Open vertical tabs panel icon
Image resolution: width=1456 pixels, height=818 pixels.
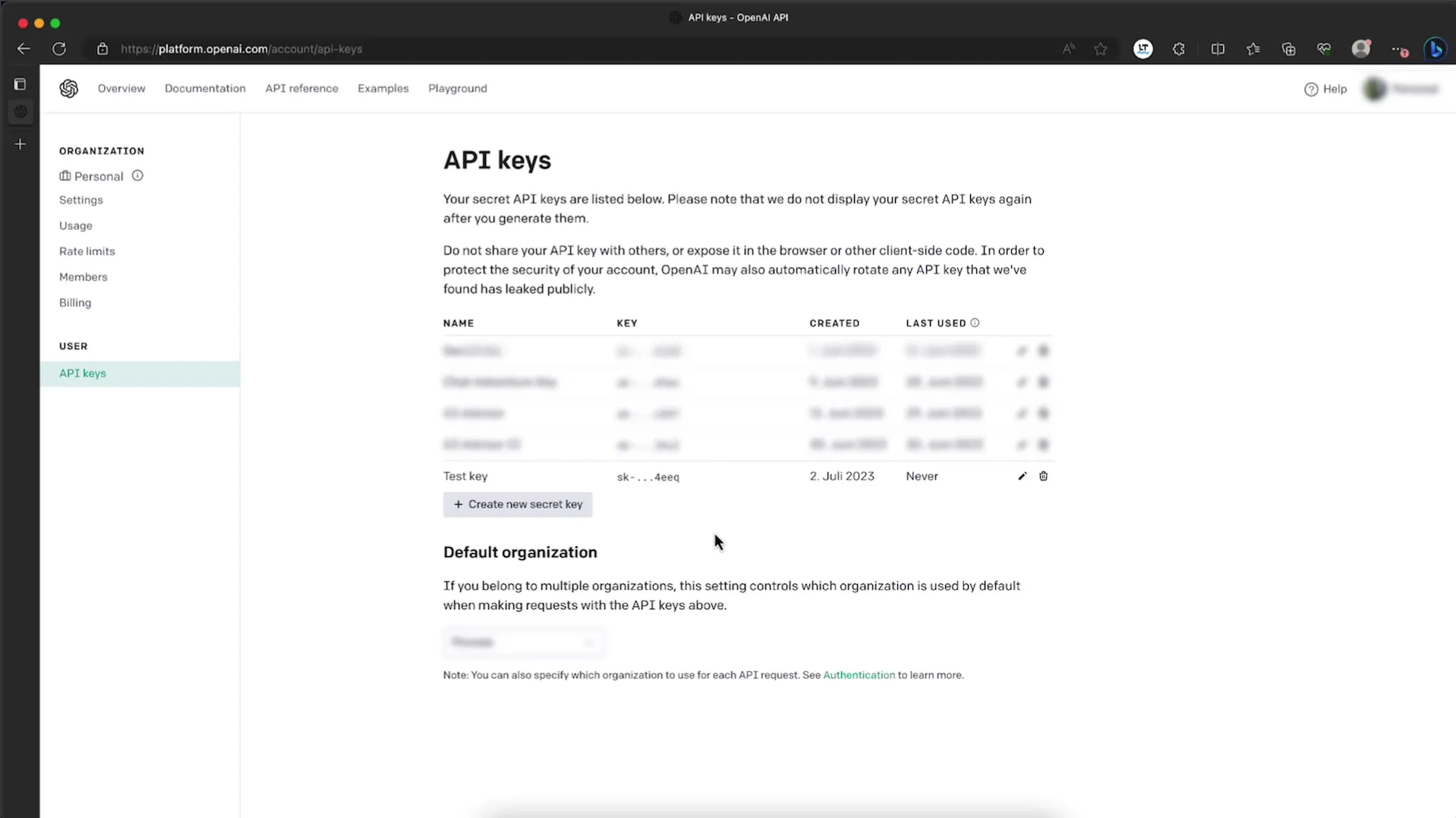tap(20, 84)
